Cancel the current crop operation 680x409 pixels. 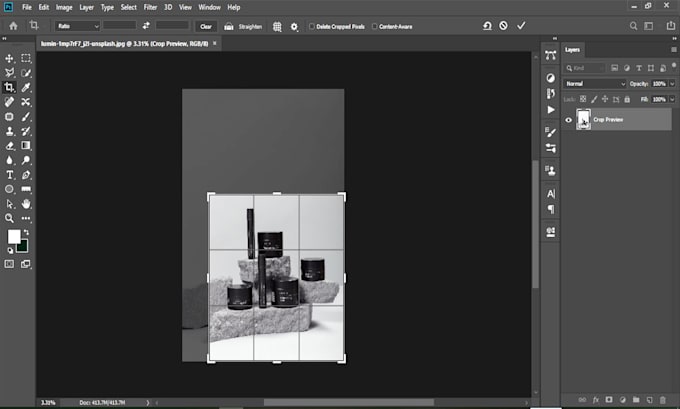504,26
